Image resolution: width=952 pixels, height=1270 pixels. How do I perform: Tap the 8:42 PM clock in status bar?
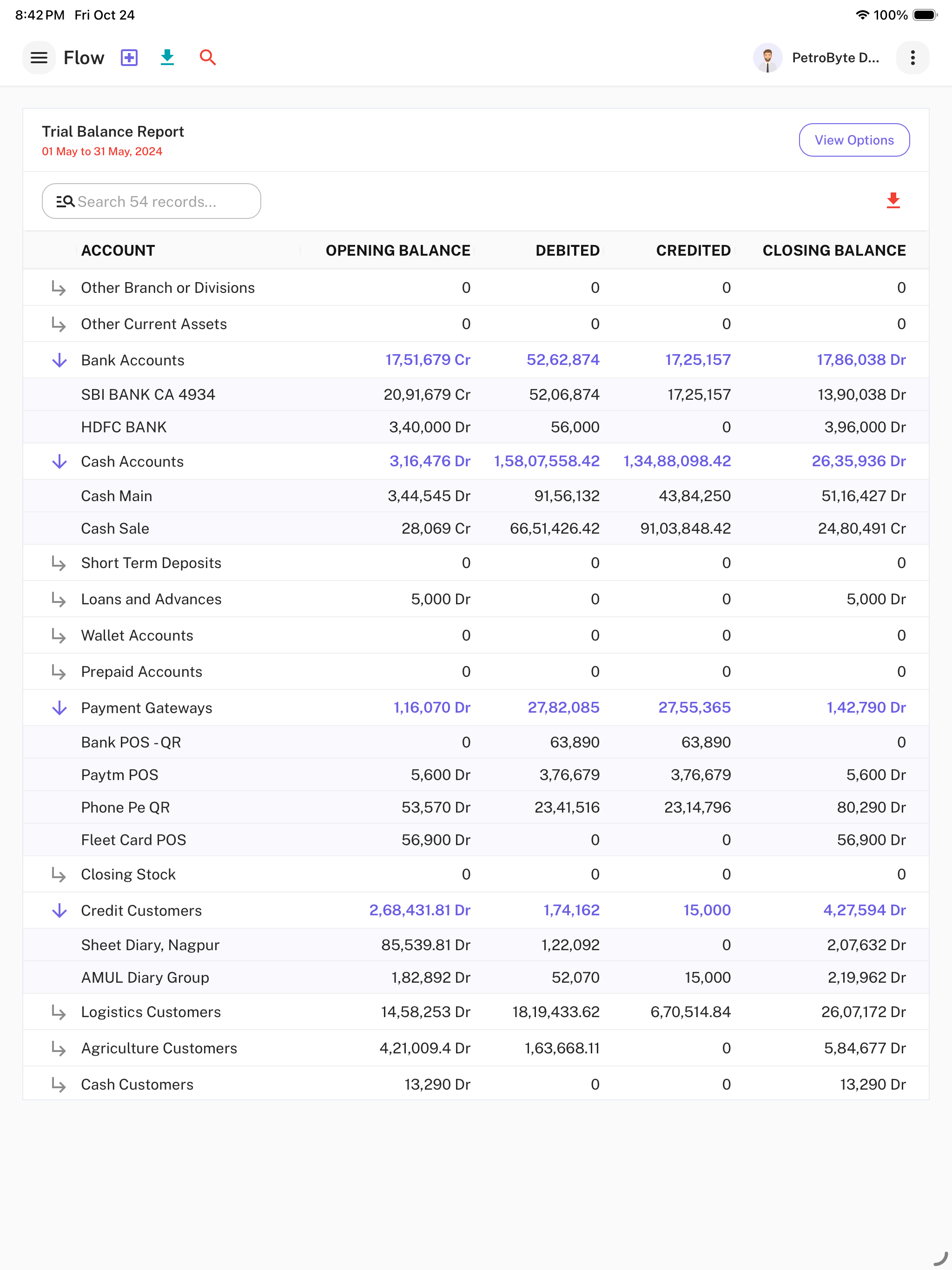[x=40, y=15]
